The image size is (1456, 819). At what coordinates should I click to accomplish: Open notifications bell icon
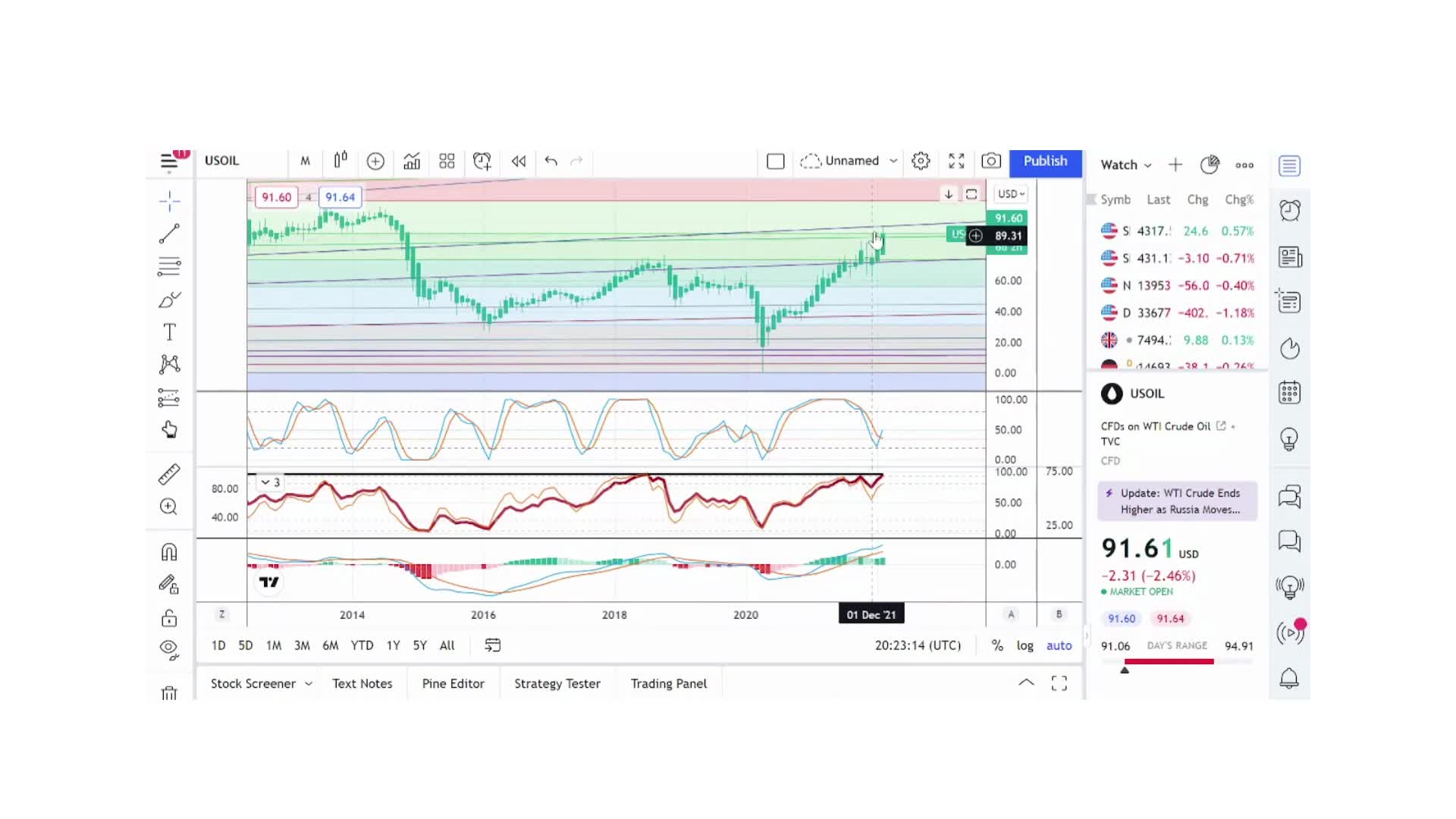click(1289, 678)
